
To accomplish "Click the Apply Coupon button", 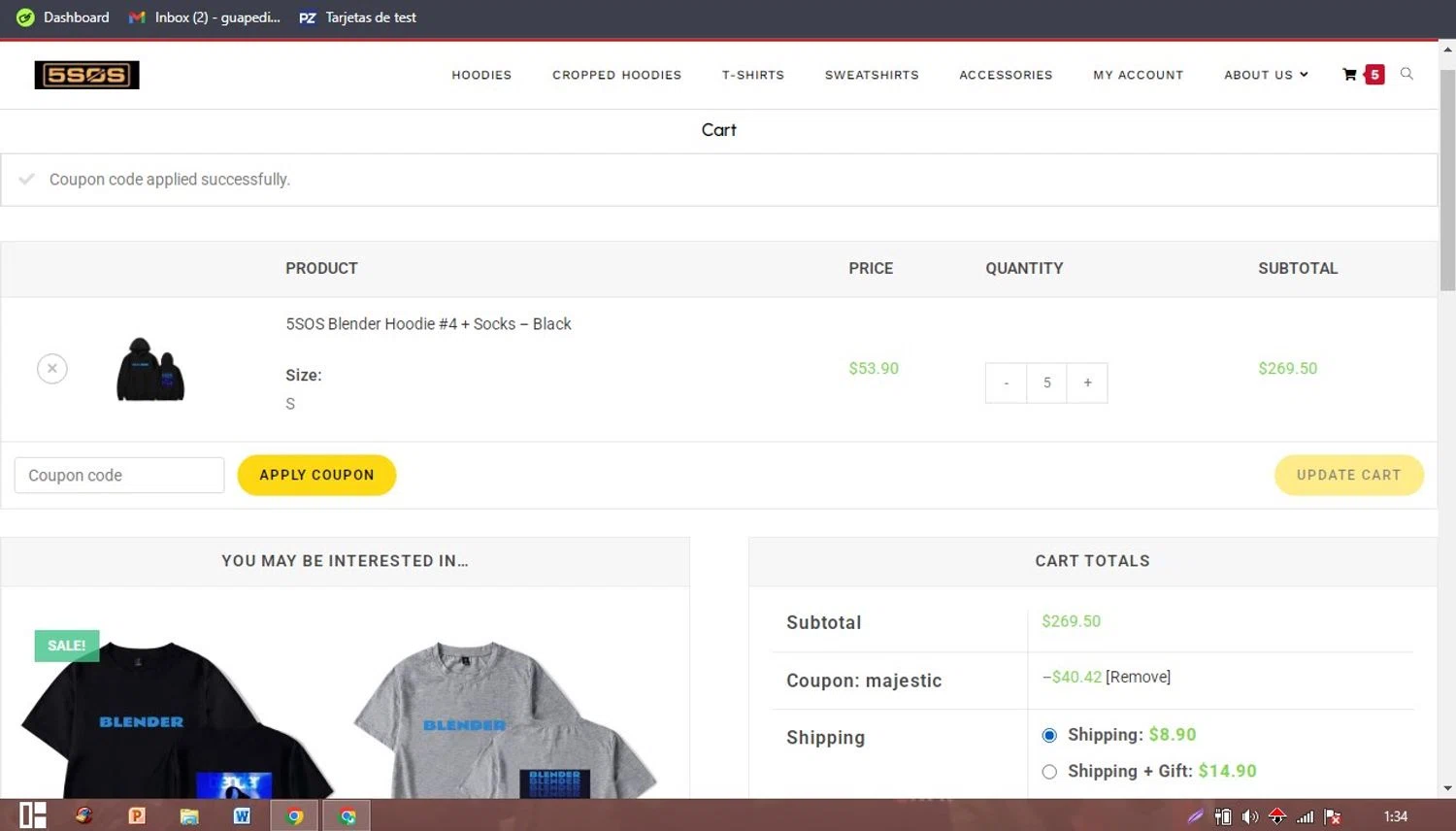I will (316, 475).
